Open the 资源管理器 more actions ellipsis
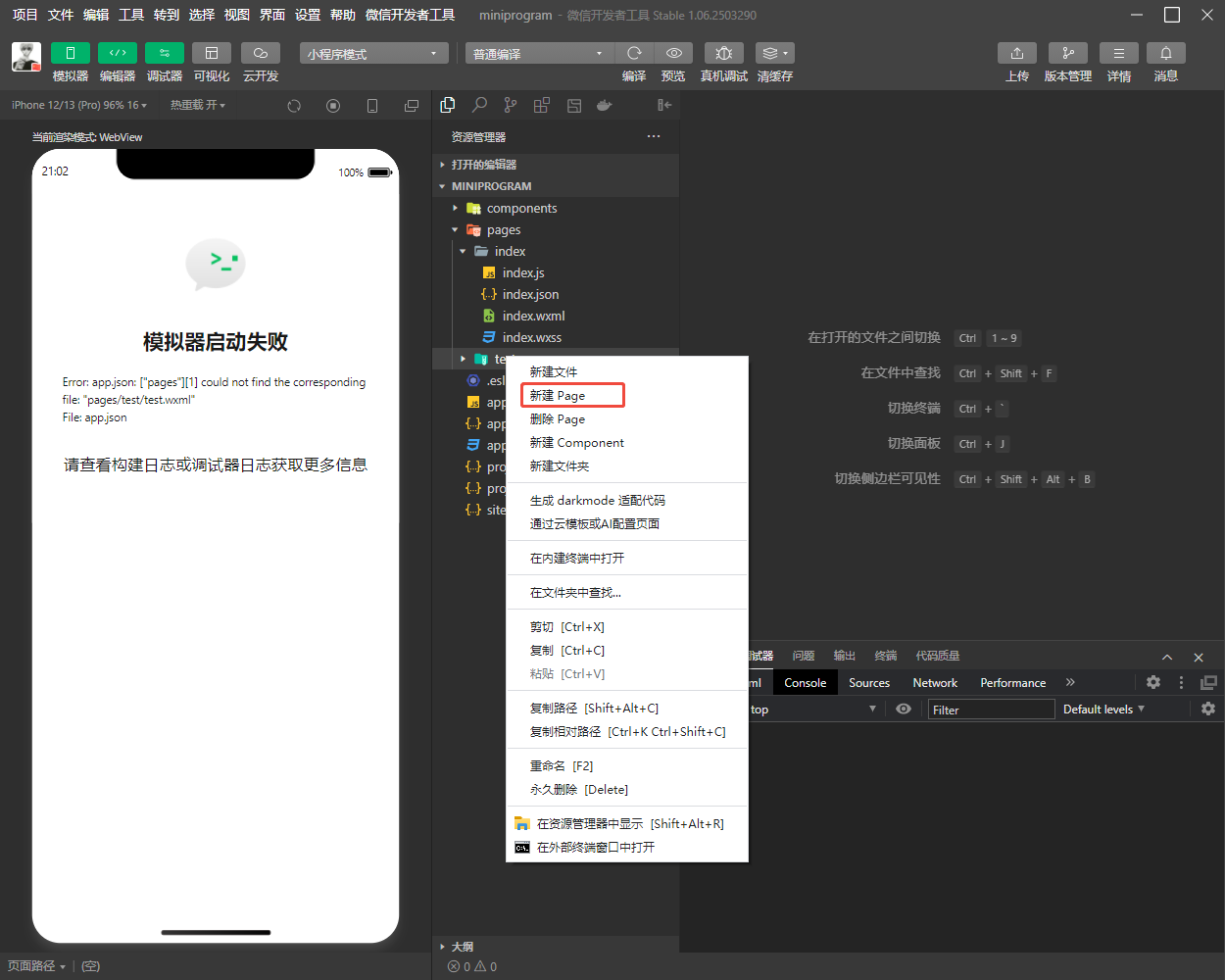Screen dimensions: 1225x980 654,136
